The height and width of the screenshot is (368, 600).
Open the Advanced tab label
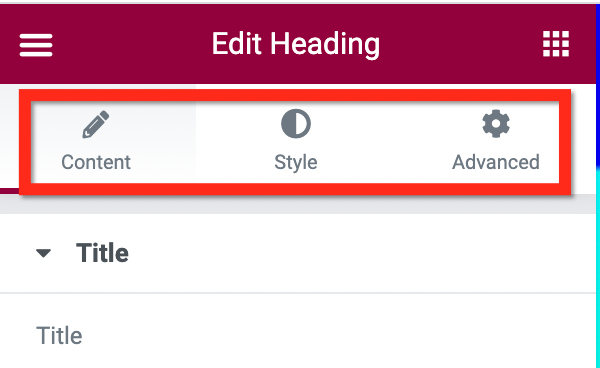coord(496,162)
